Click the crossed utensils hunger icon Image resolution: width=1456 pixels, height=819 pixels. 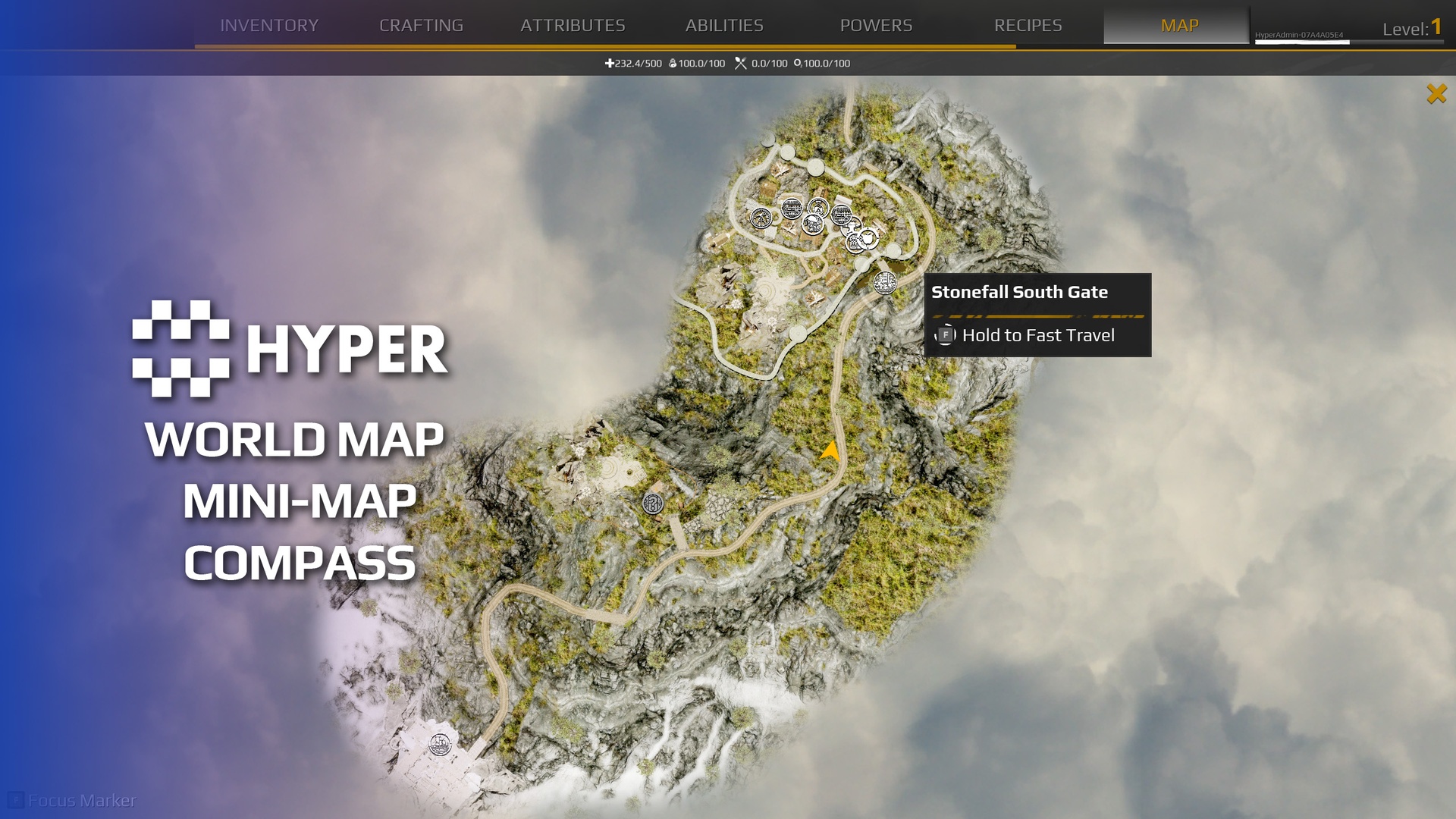(739, 63)
